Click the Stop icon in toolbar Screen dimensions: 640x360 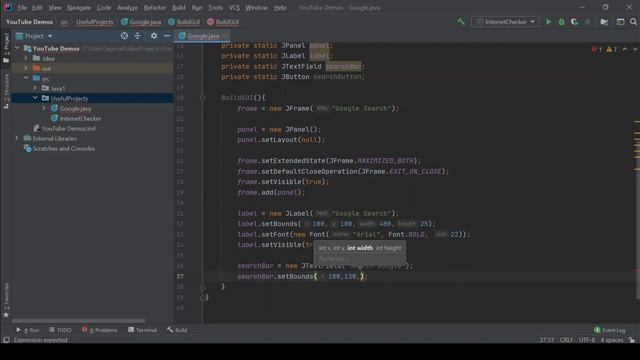(x=588, y=22)
